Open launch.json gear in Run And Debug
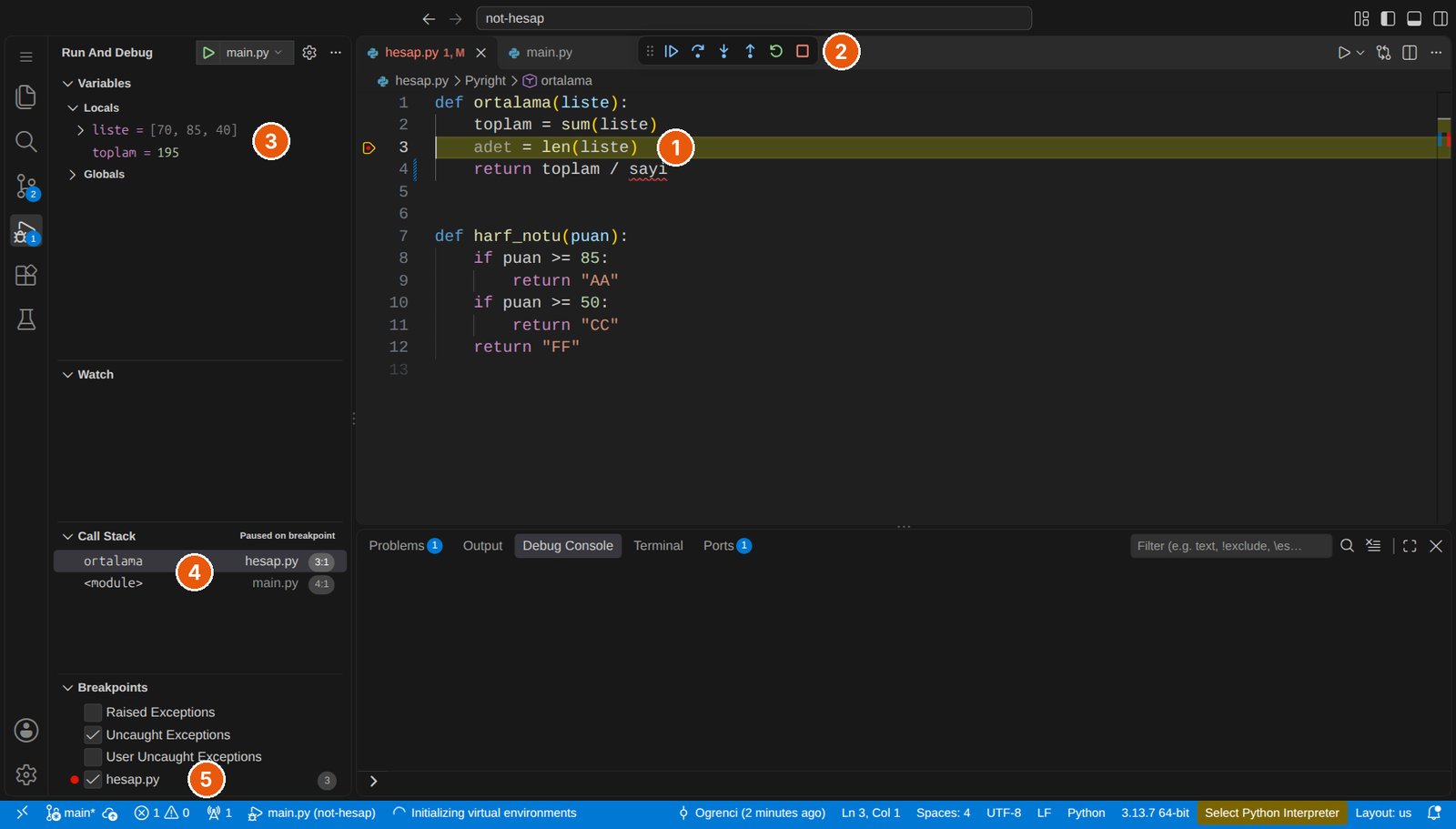 click(309, 53)
